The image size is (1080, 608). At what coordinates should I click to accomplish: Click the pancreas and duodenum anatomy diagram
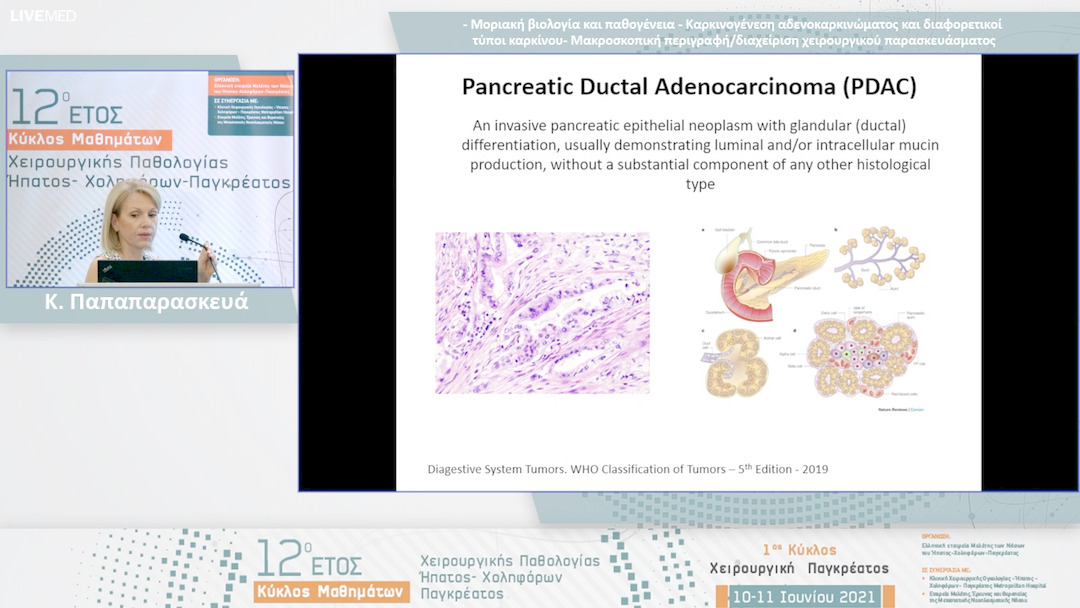click(764, 270)
